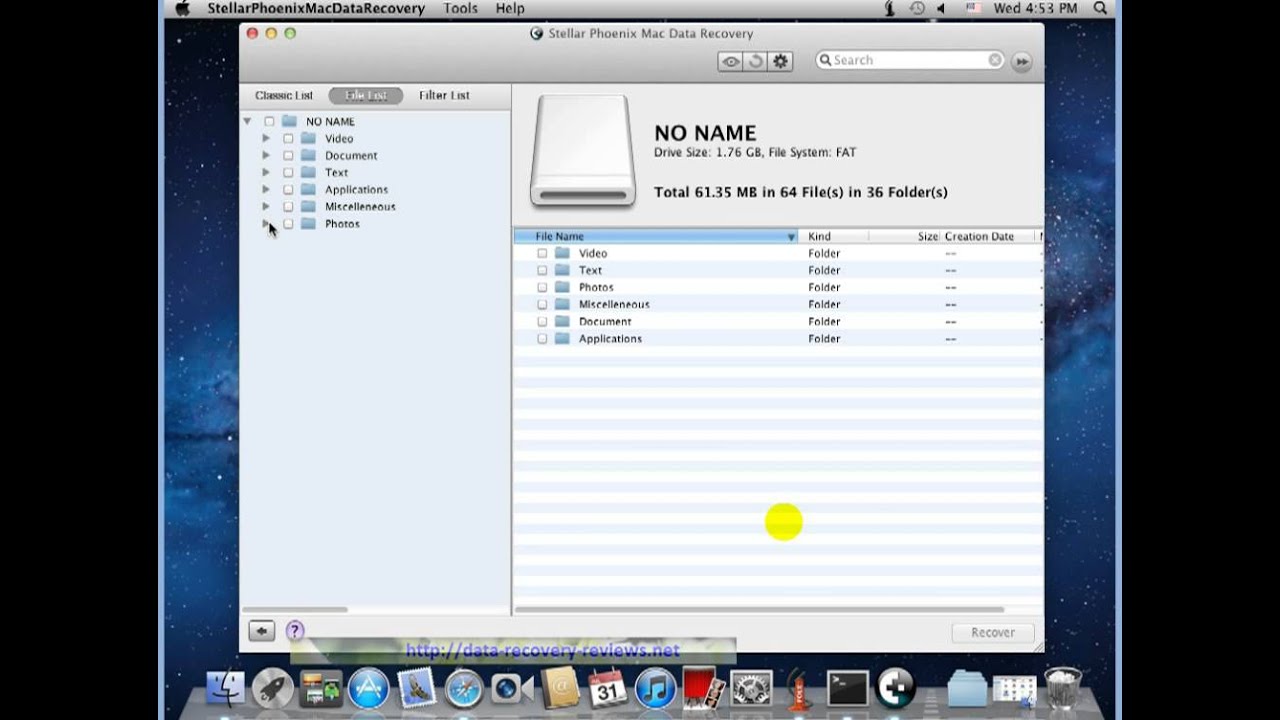Click the eye preview toolbar icon

point(731,61)
